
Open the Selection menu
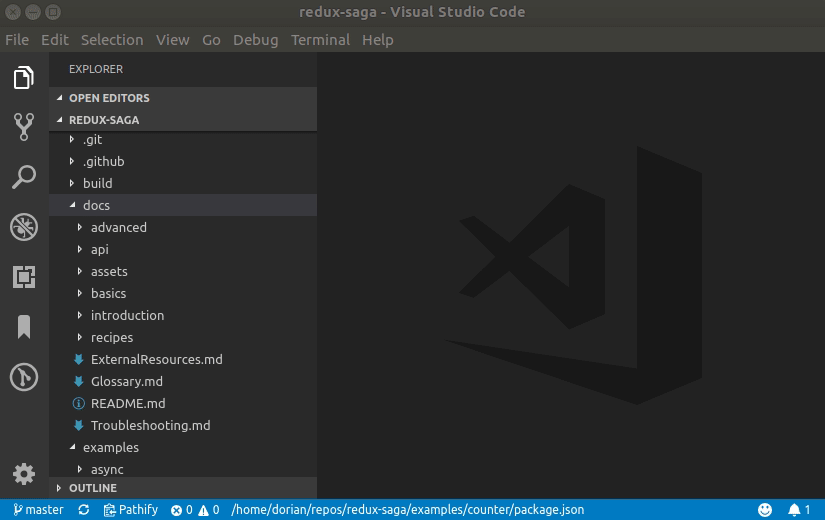click(x=112, y=40)
